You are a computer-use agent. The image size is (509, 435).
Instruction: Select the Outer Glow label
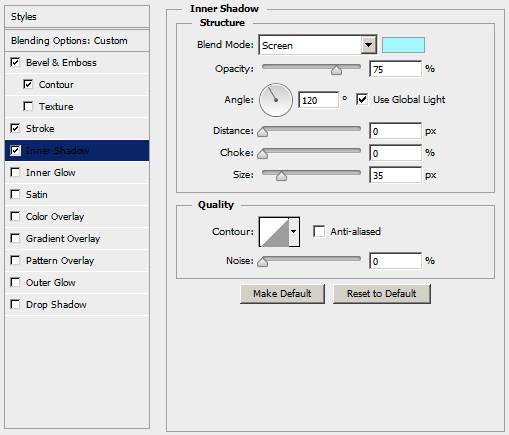(51, 283)
